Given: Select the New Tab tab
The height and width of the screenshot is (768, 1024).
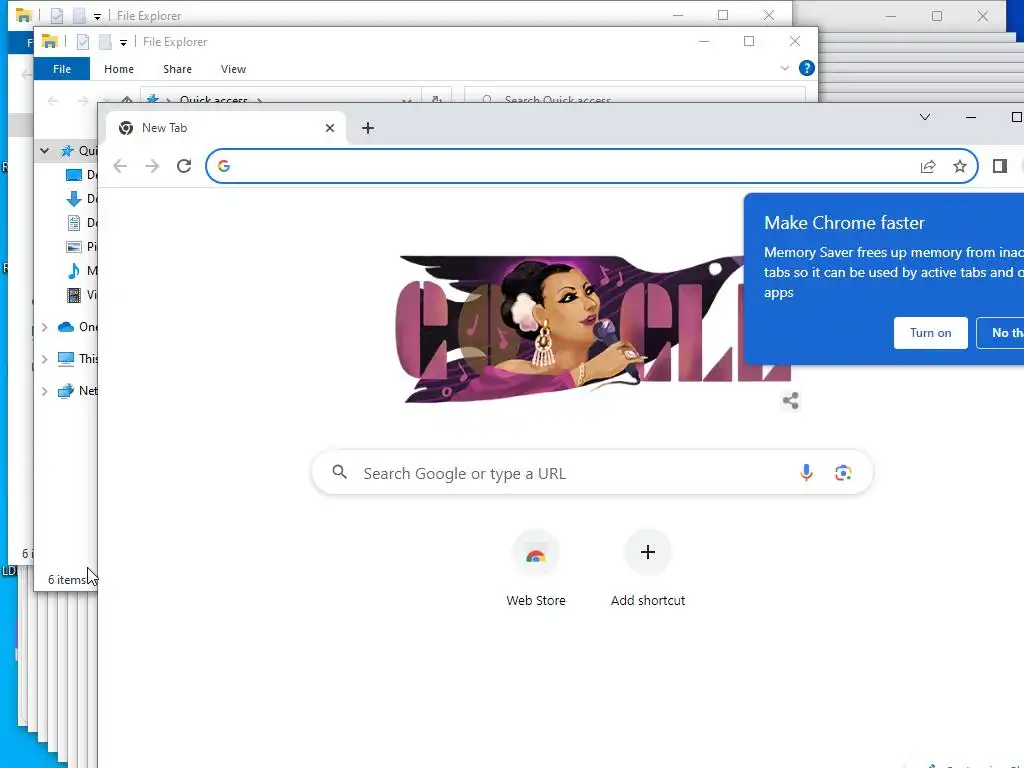Looking at the screenshot, I should (227, 128).
